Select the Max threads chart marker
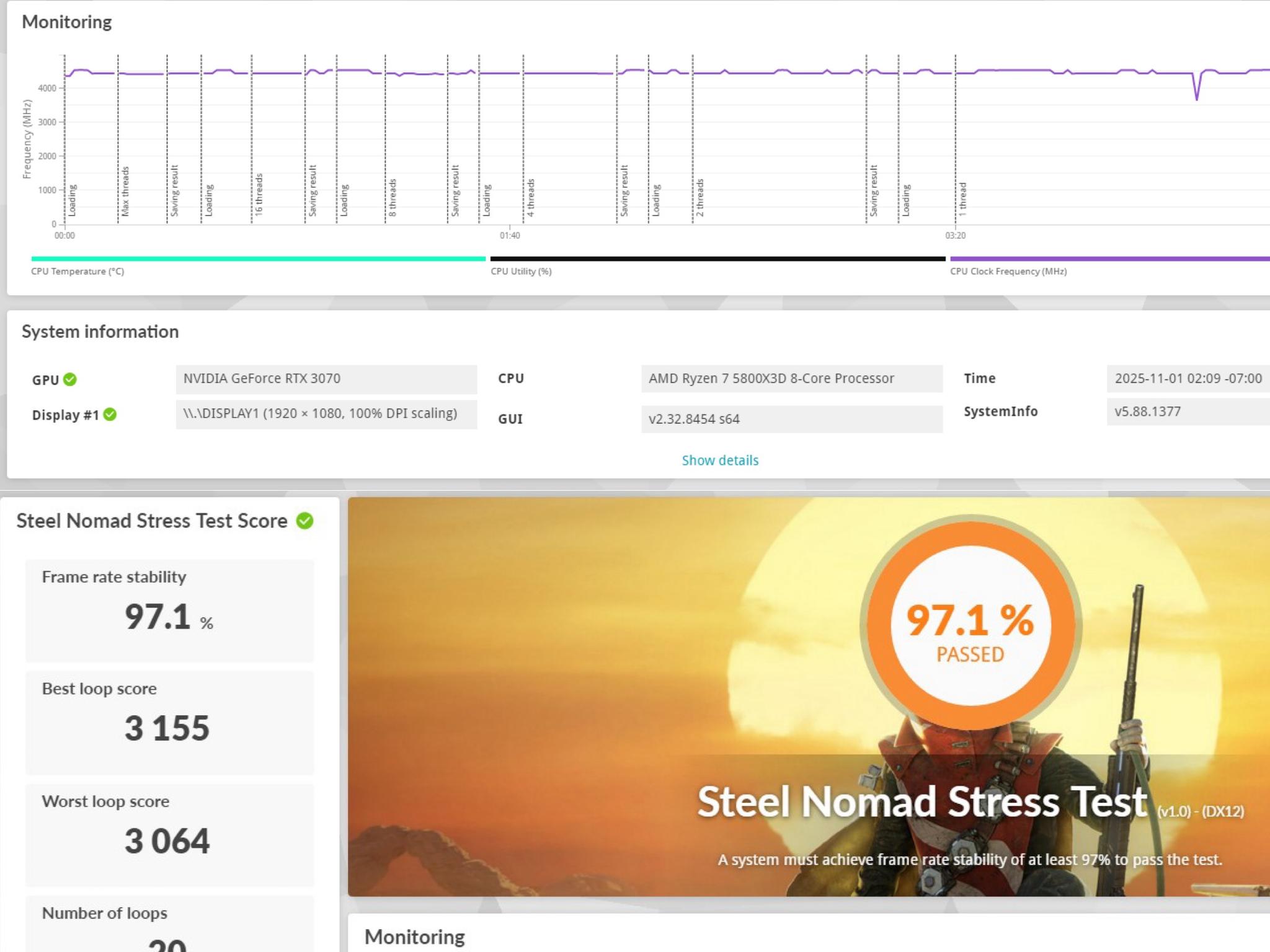Image resolution: width=1270 pixels, height=952 pixels. [x=125, y=191]
